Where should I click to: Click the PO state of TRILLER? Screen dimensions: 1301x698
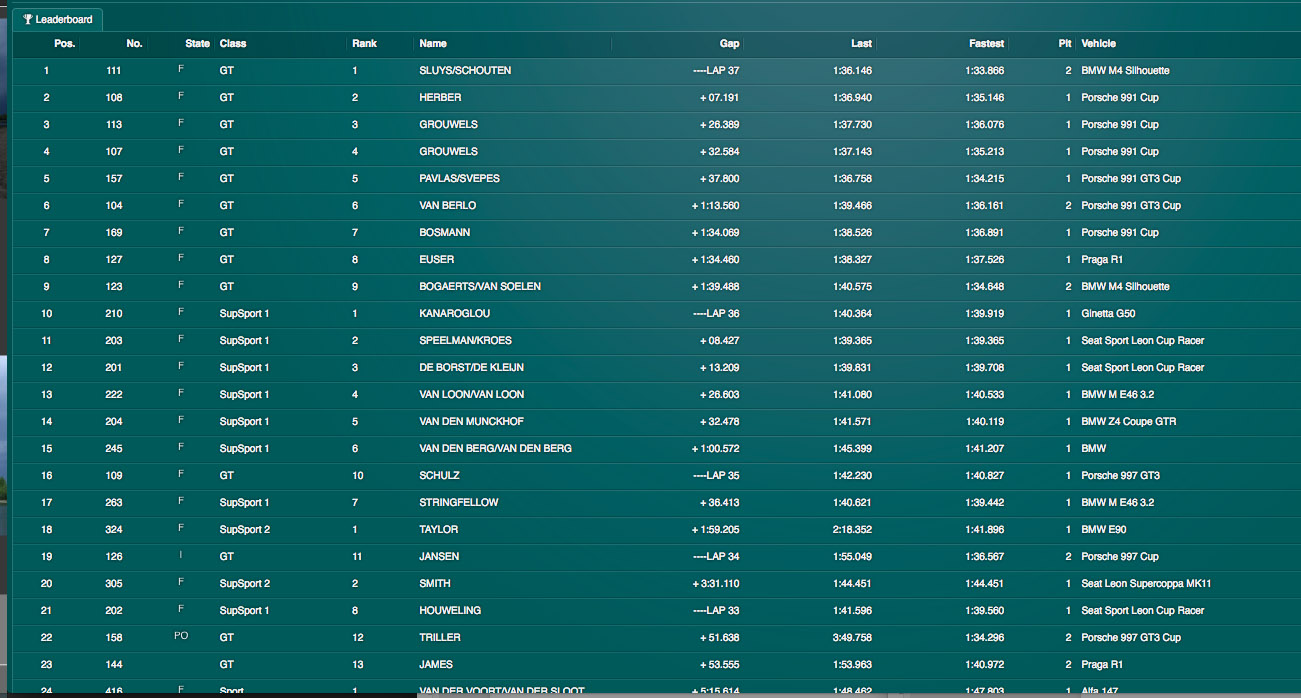(x=181, y=636)
